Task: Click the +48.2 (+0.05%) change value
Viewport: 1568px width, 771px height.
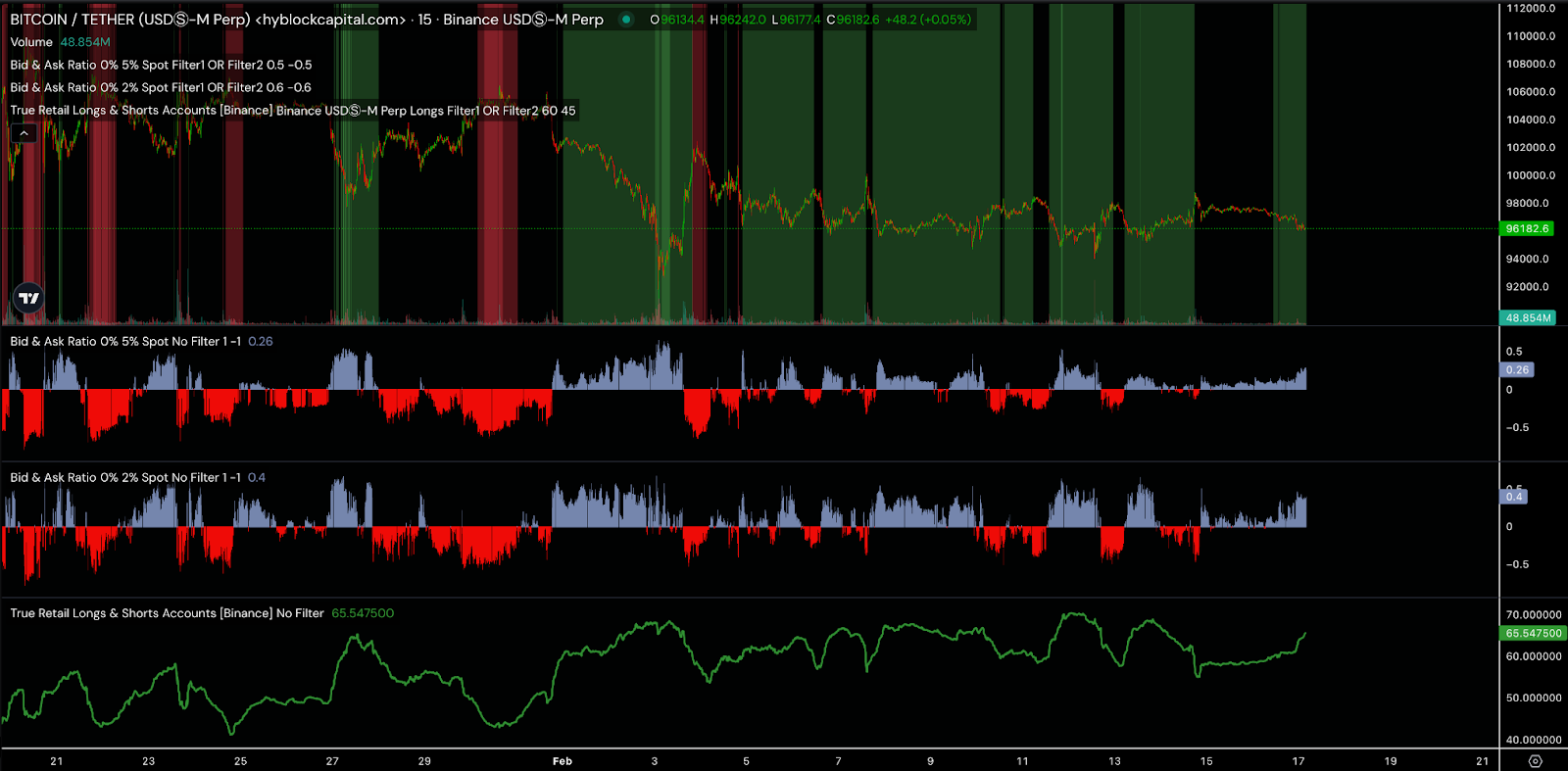Action: click(x=928, y=20)
